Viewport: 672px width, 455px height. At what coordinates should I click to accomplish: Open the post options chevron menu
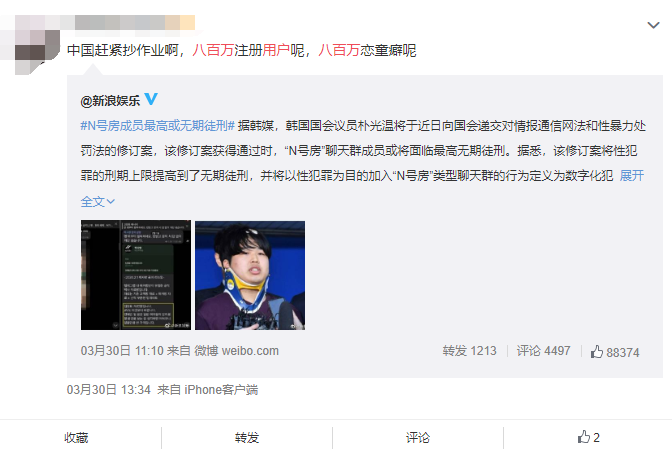tap(653, 25)
